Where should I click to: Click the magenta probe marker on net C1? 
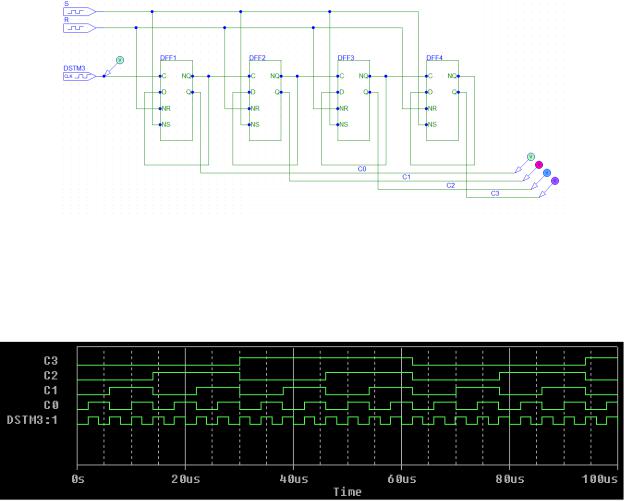click(x=539, y=165)
